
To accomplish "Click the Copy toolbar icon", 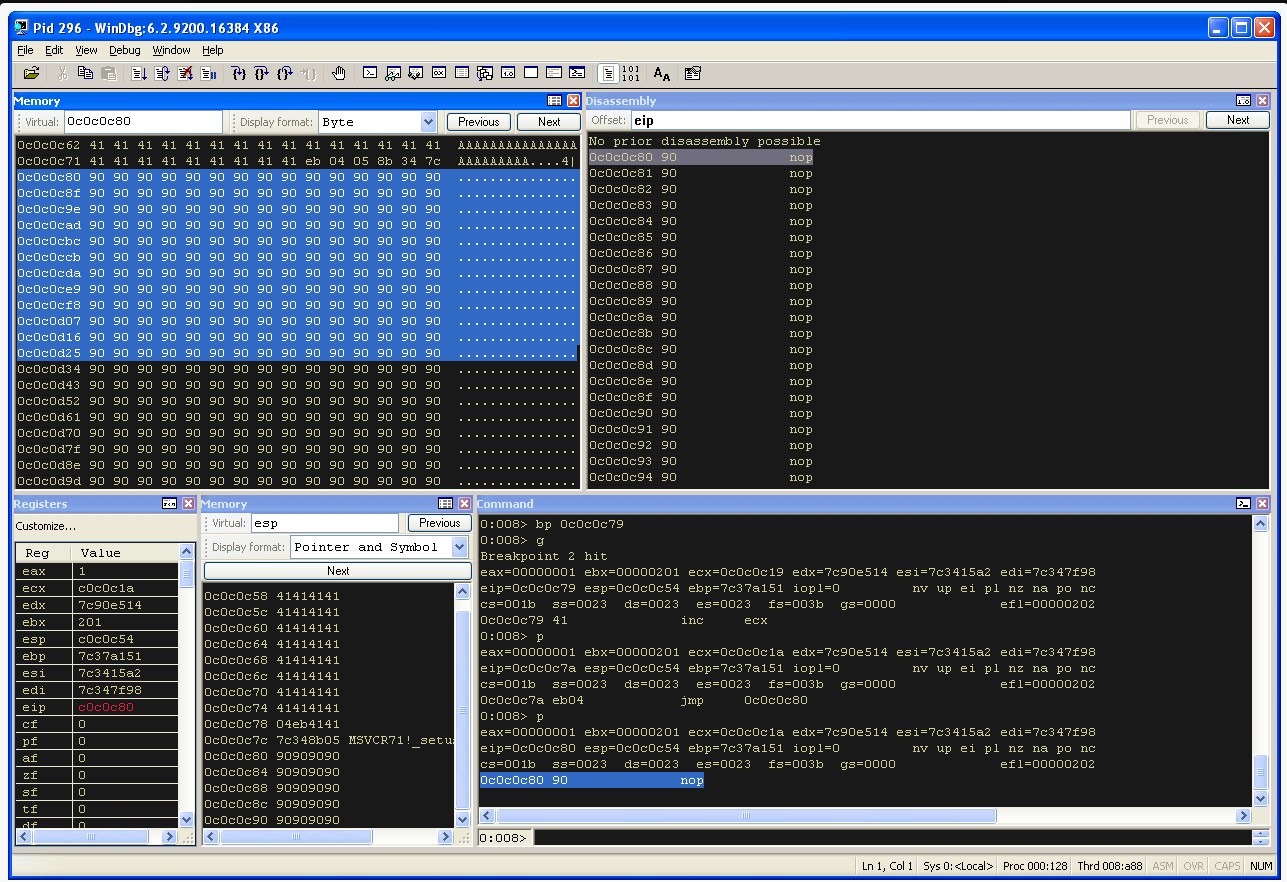I will tap(85, 73).
